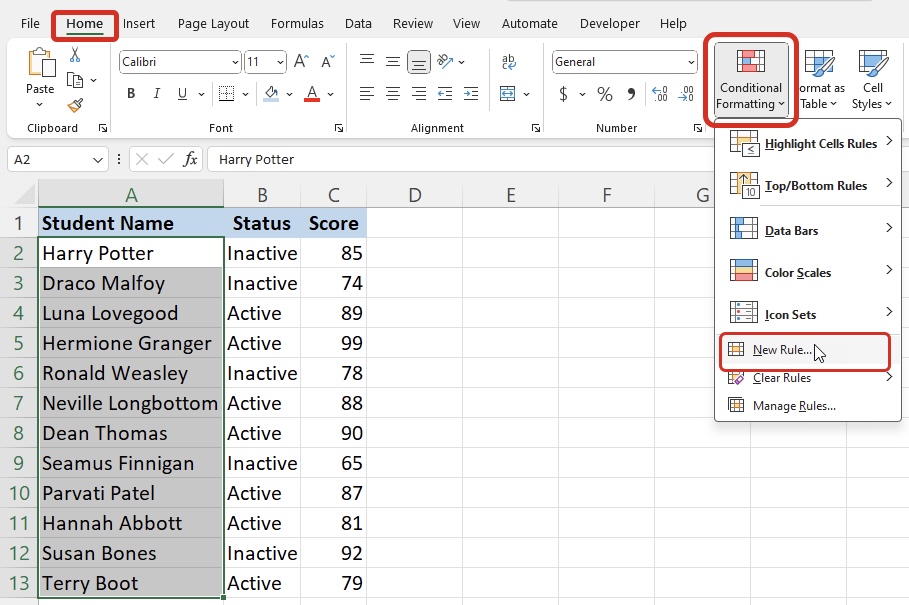
Task: Click the Cut scissors icon
Action: [75, 55]
